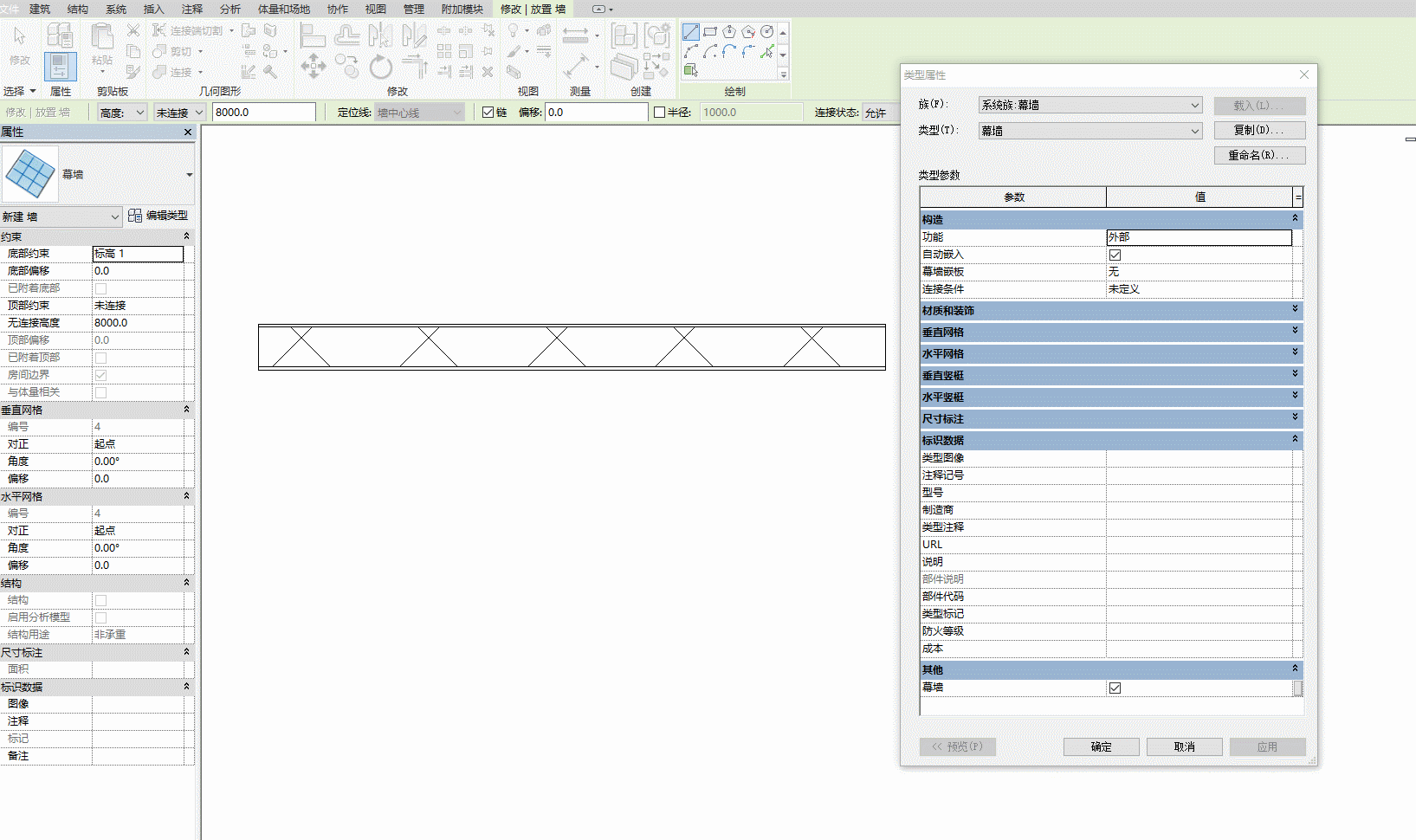Image resolution: width=1416 pixels, height=840 pixels.
Task: Click the 取消 button
Action: (1185, 746)
